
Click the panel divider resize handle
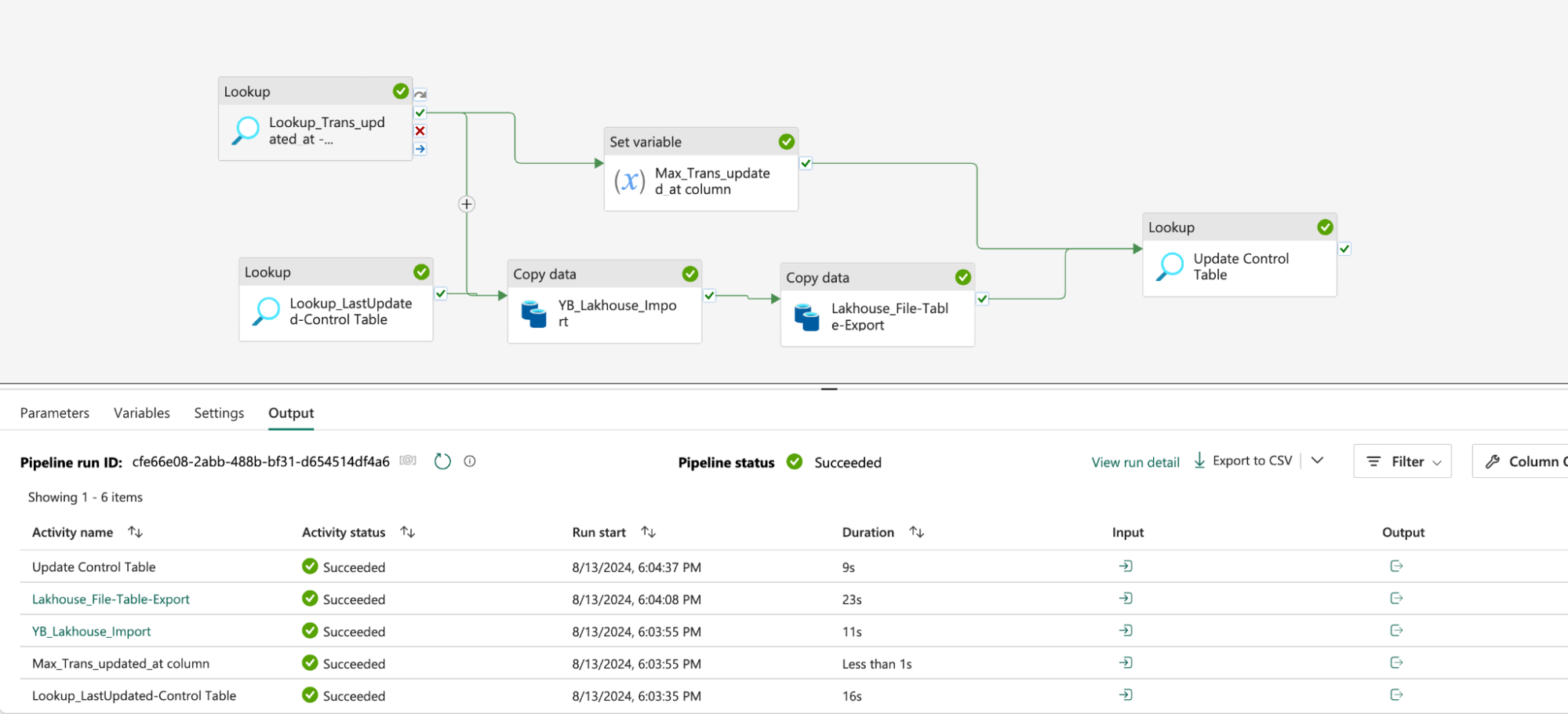829,388
